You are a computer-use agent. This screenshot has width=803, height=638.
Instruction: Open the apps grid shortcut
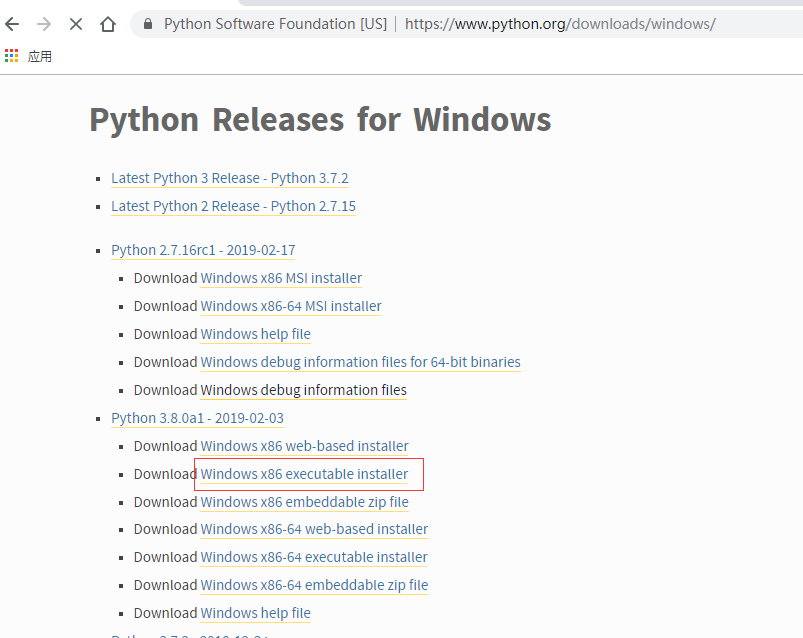[x=11, y=56]
